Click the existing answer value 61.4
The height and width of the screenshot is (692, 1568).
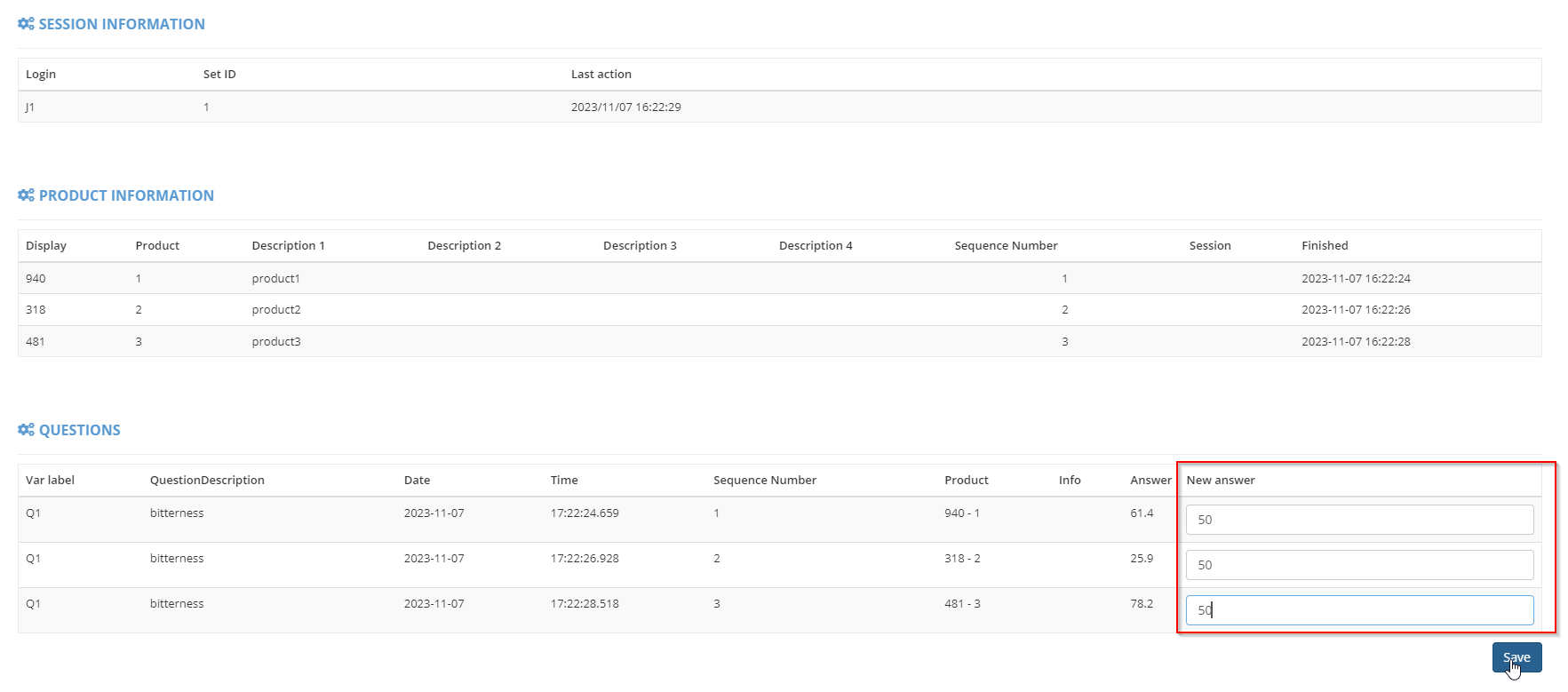1142,513
